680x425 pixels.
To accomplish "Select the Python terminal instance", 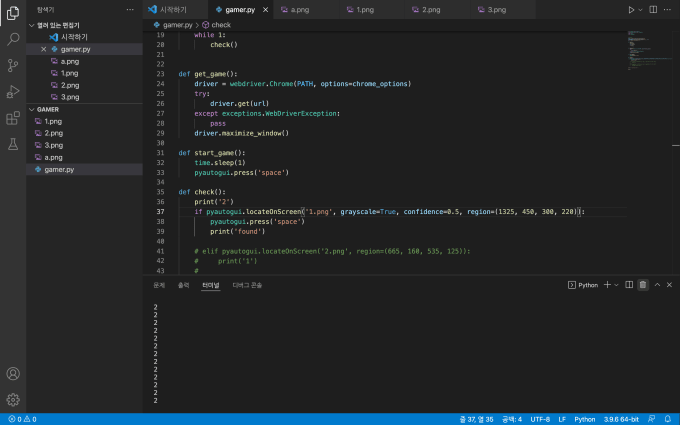I will coord(583,285).
